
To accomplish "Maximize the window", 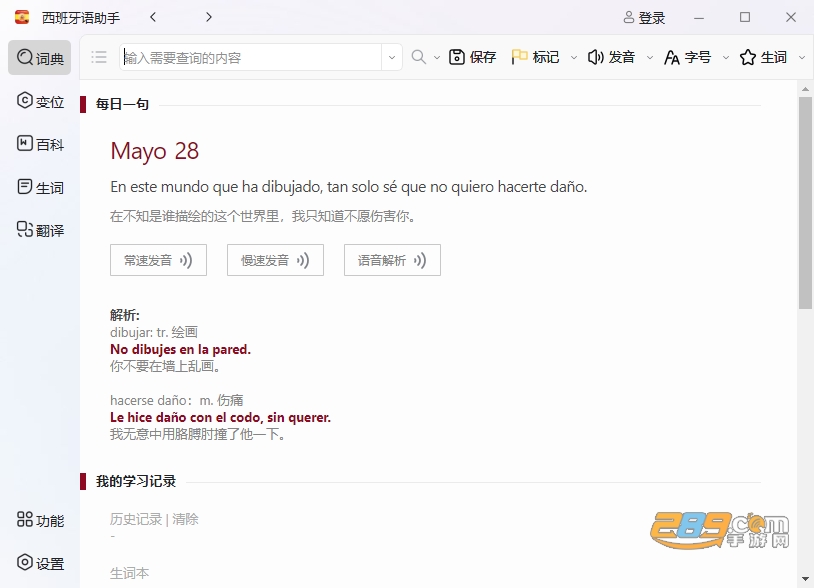I will tap(745, 18).
